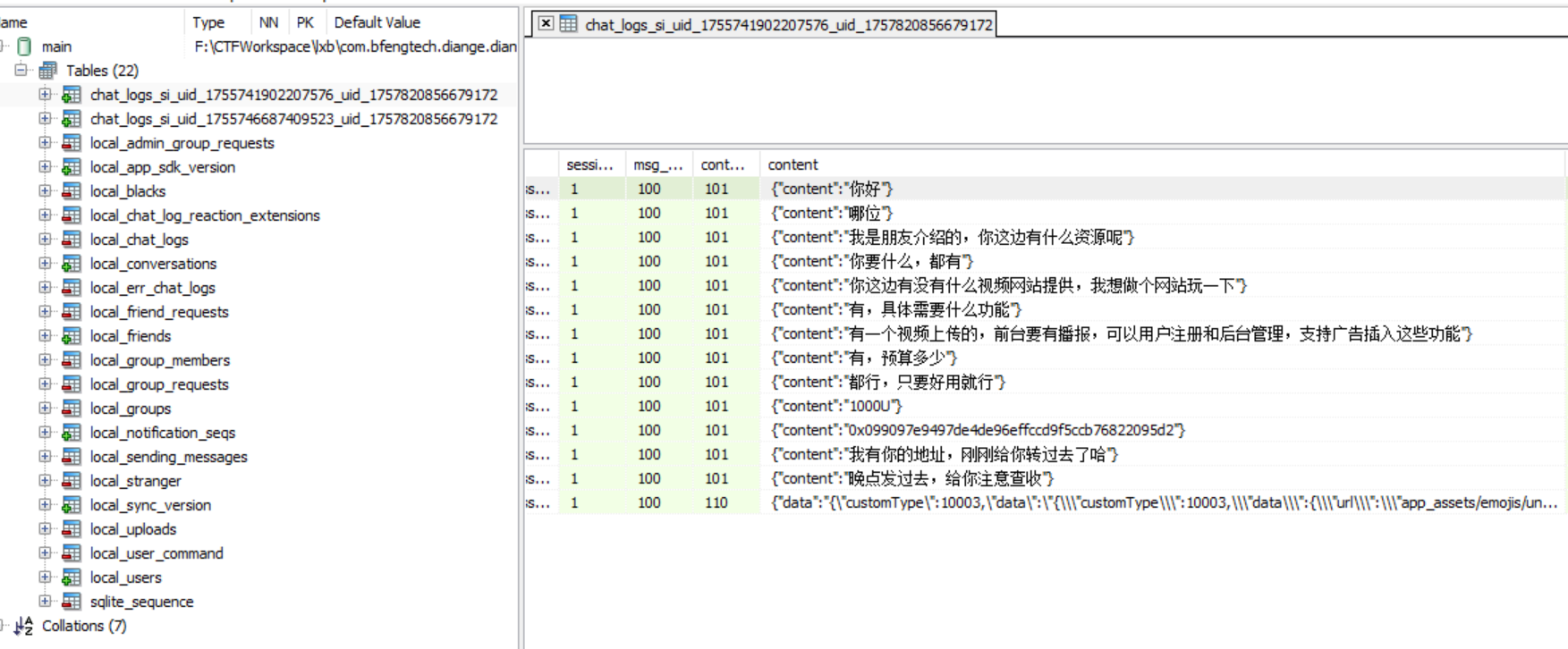Collapse the Tables (22) tree node
Screen dimensions: 1568x649
click(21, 70)
